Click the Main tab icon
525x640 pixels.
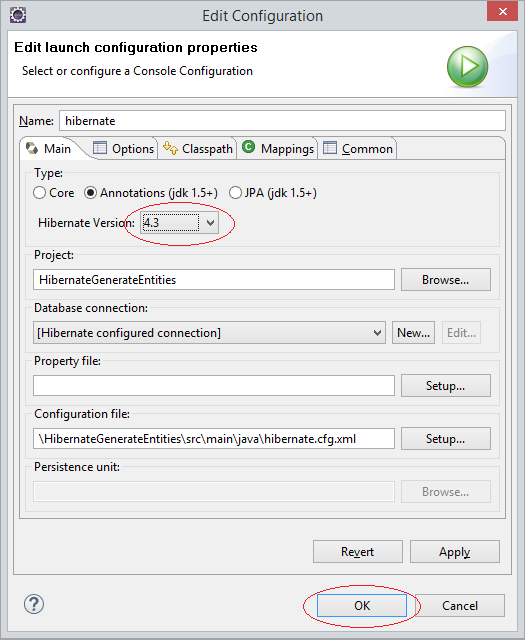(x=32, y=148)
